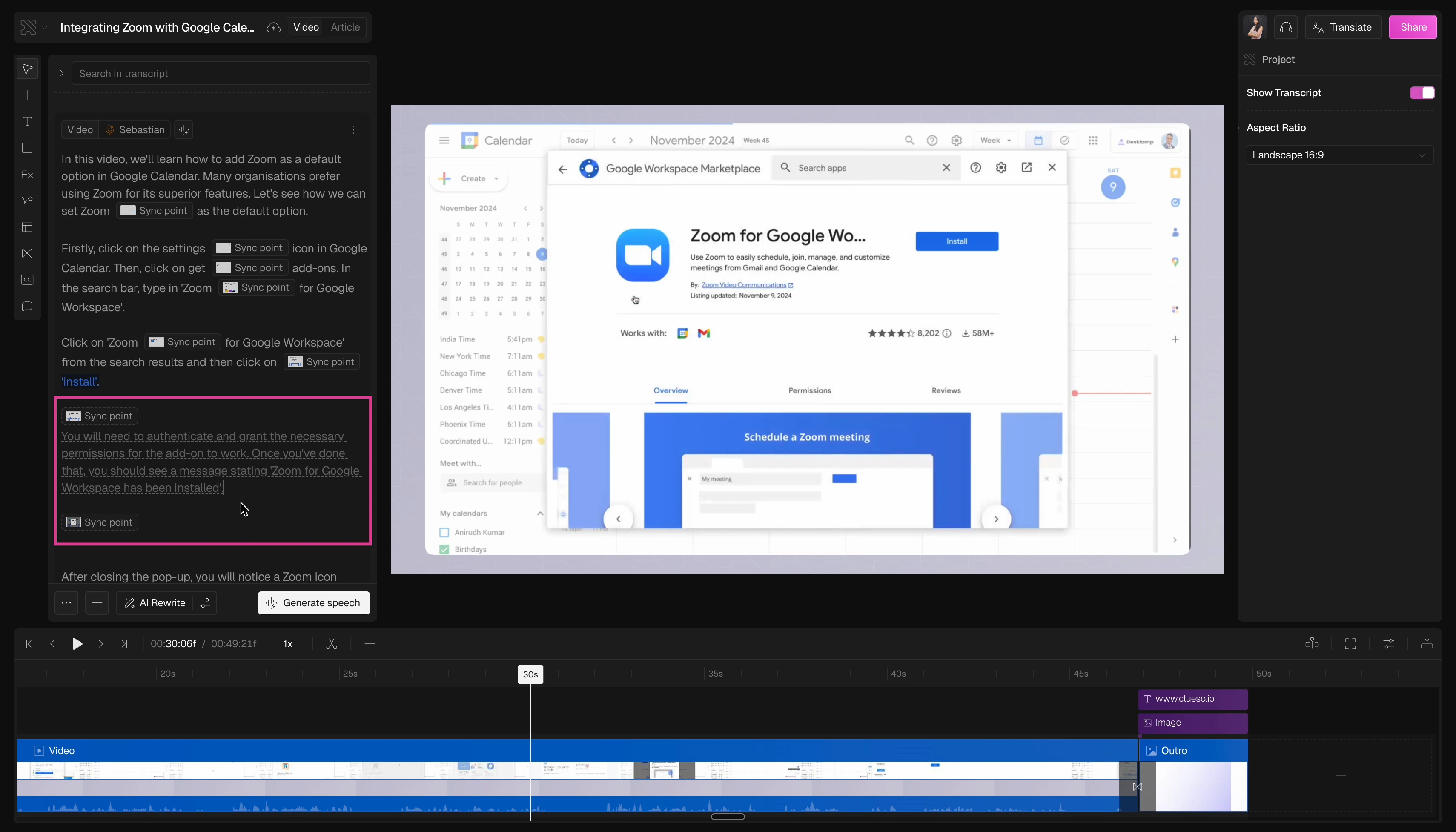Select the Text tool in left sidebar
This screenshot has height=832, width=1456.
click(x=27, y=122)
